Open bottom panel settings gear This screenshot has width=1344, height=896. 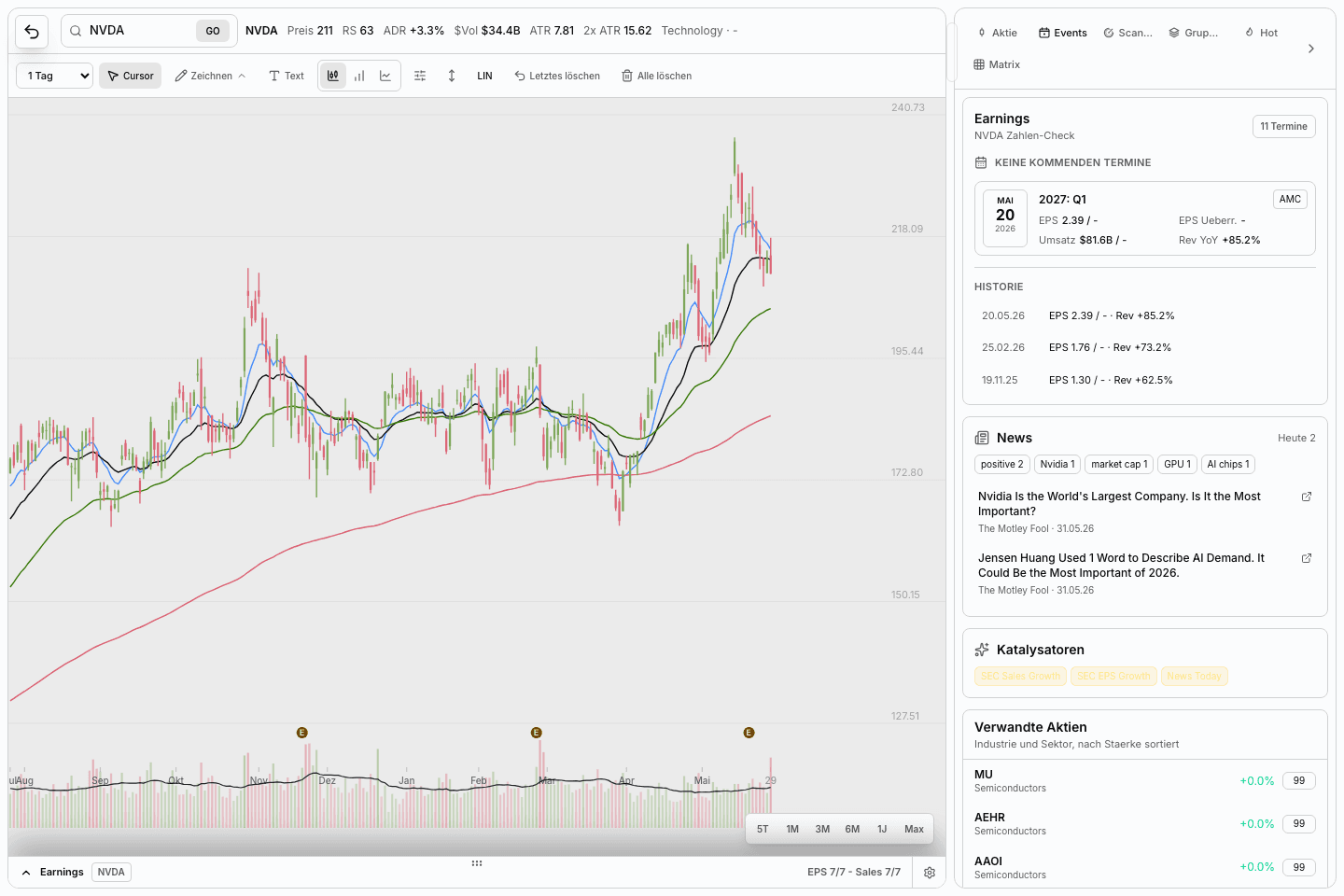(930, 873)
